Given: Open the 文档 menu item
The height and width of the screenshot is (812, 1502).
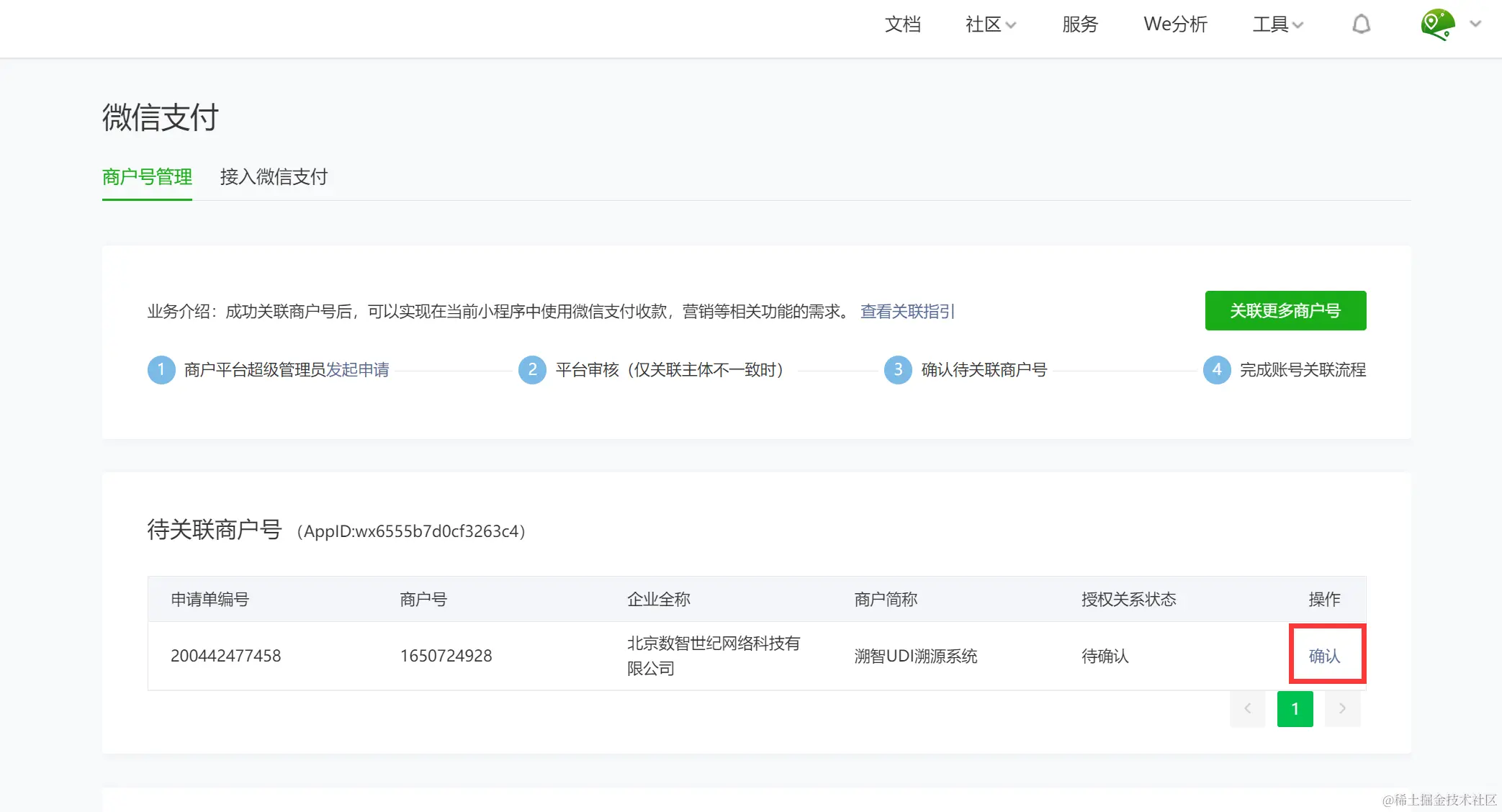Looking at the screenshot, I should pos(902,24).
